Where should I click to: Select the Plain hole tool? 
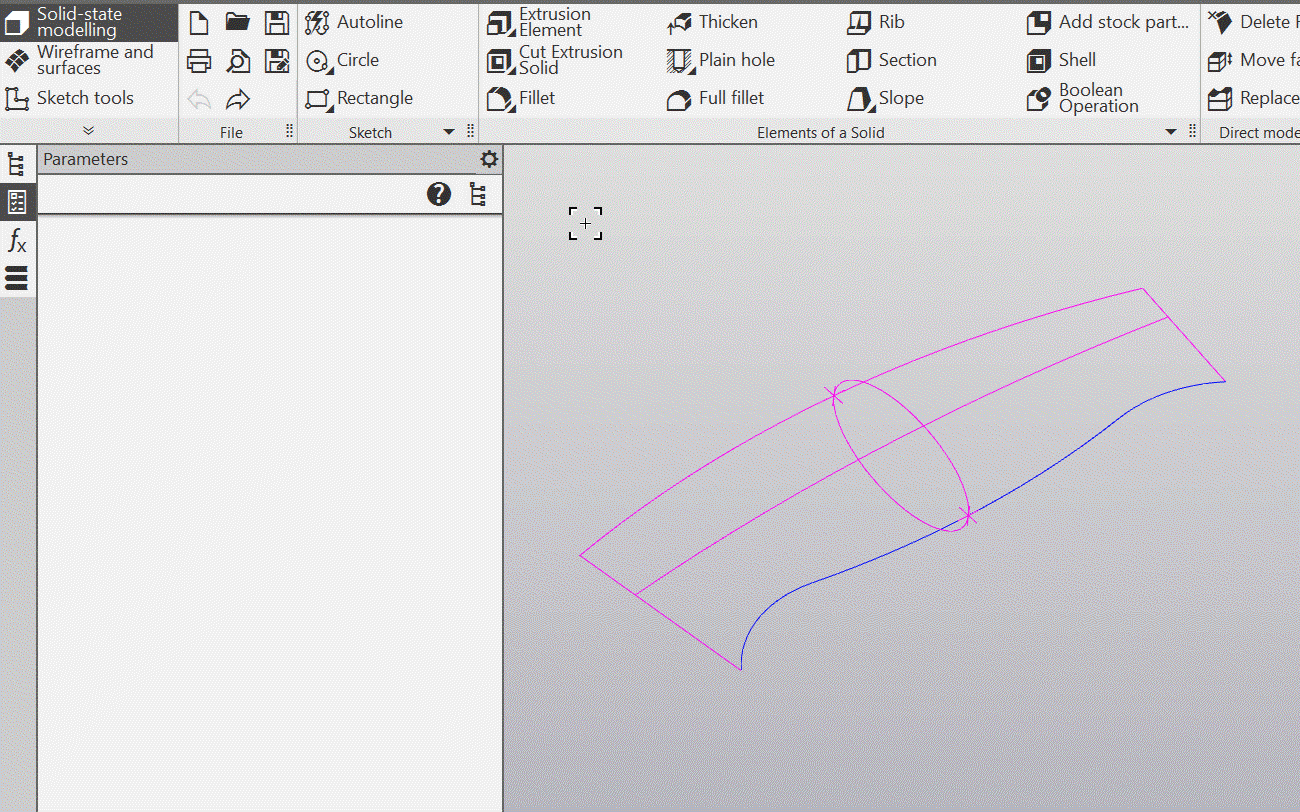pyautogui.click(x=722, y=60)
